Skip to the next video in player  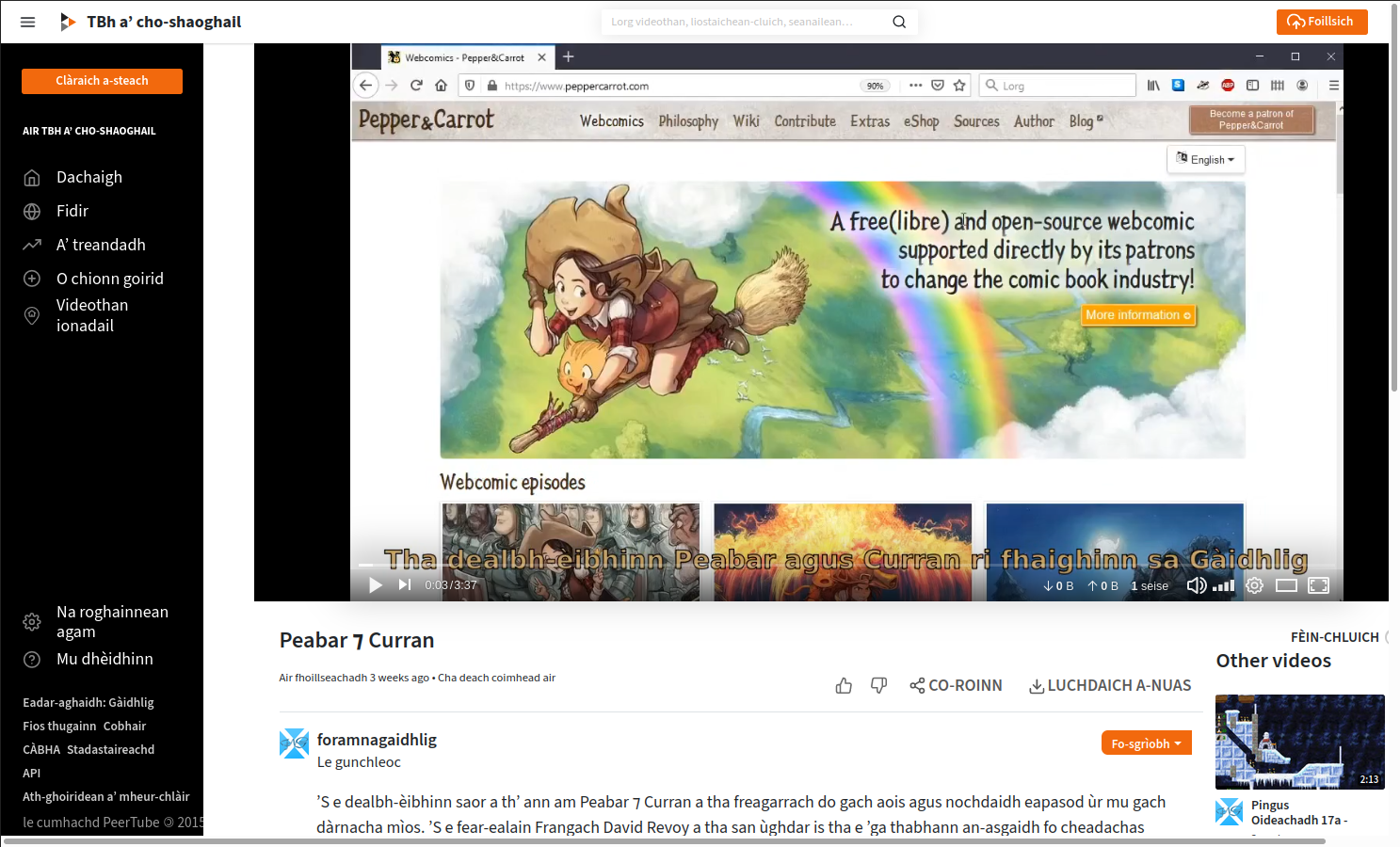[405, 585]
